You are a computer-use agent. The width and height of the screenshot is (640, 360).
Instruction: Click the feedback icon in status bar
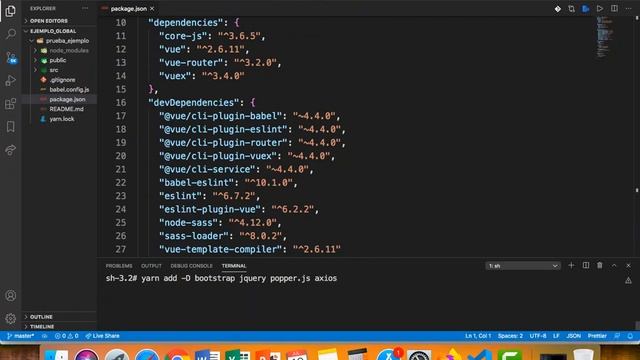pyautogui.click(x=617, y=336)
